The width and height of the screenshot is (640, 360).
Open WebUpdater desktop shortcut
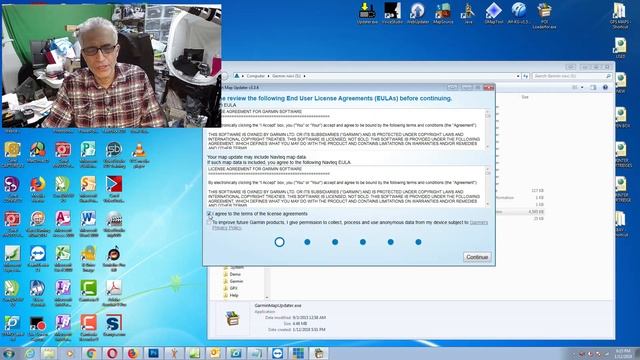tap(418, 13)
